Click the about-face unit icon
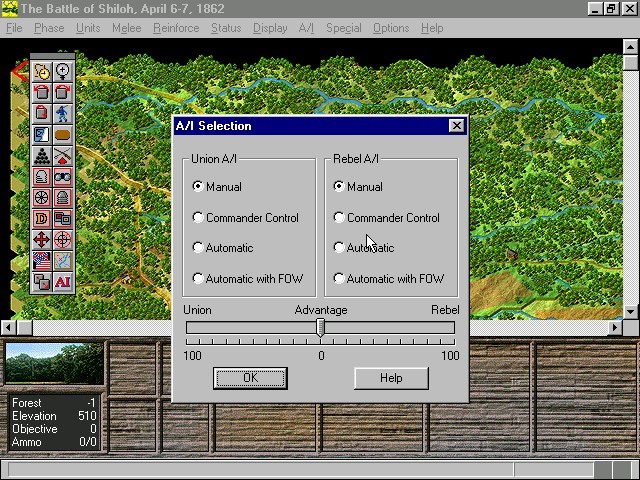The image size is (640, 480). [41, 113]
